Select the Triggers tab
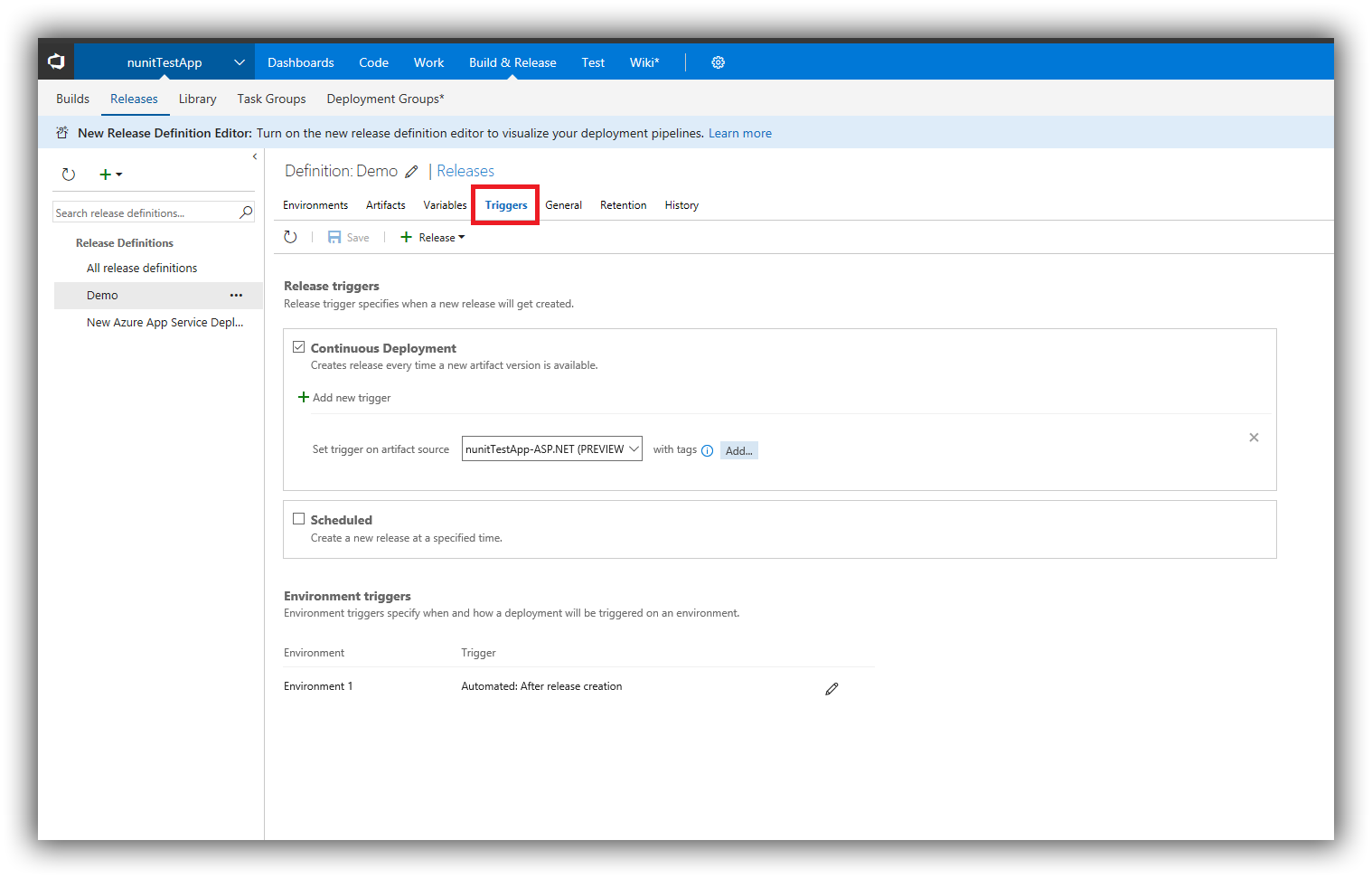Image resolution: width=1372 pixels, height=878 pixels. 506,205
